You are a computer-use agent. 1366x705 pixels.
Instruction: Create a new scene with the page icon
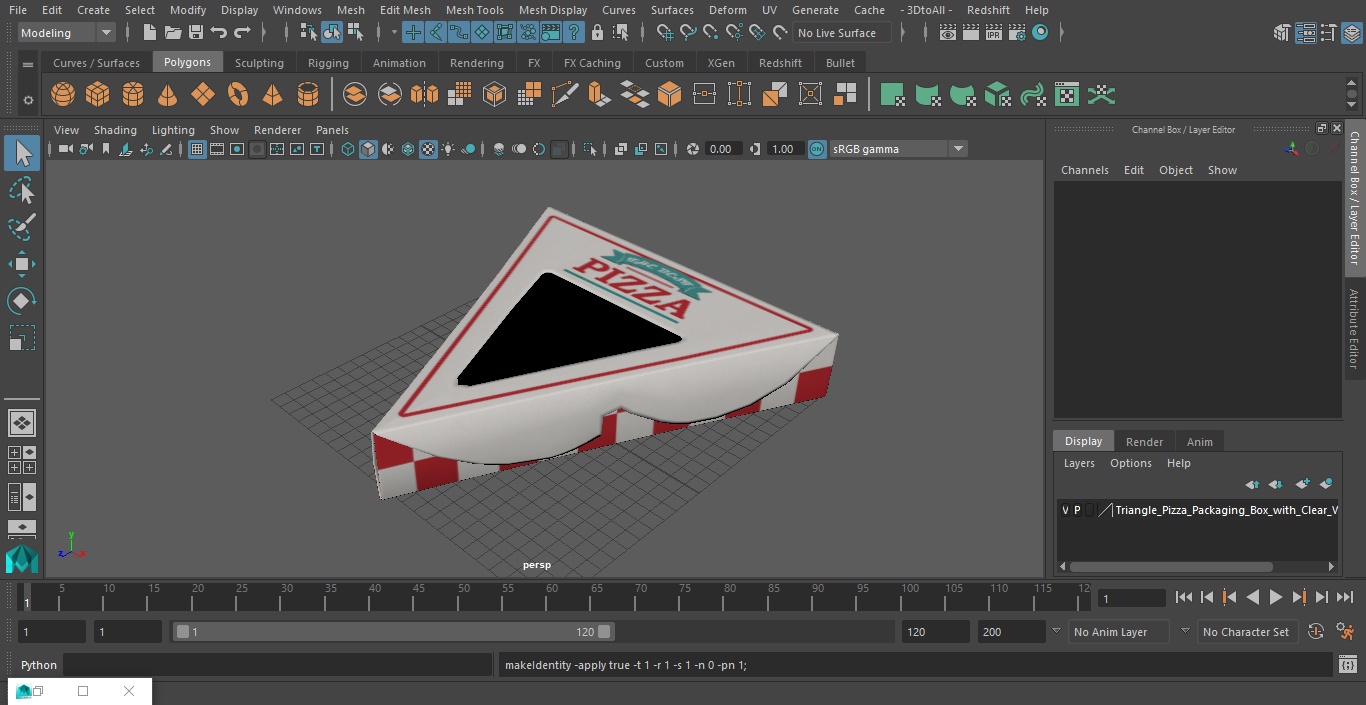click(x=149, y=33)
